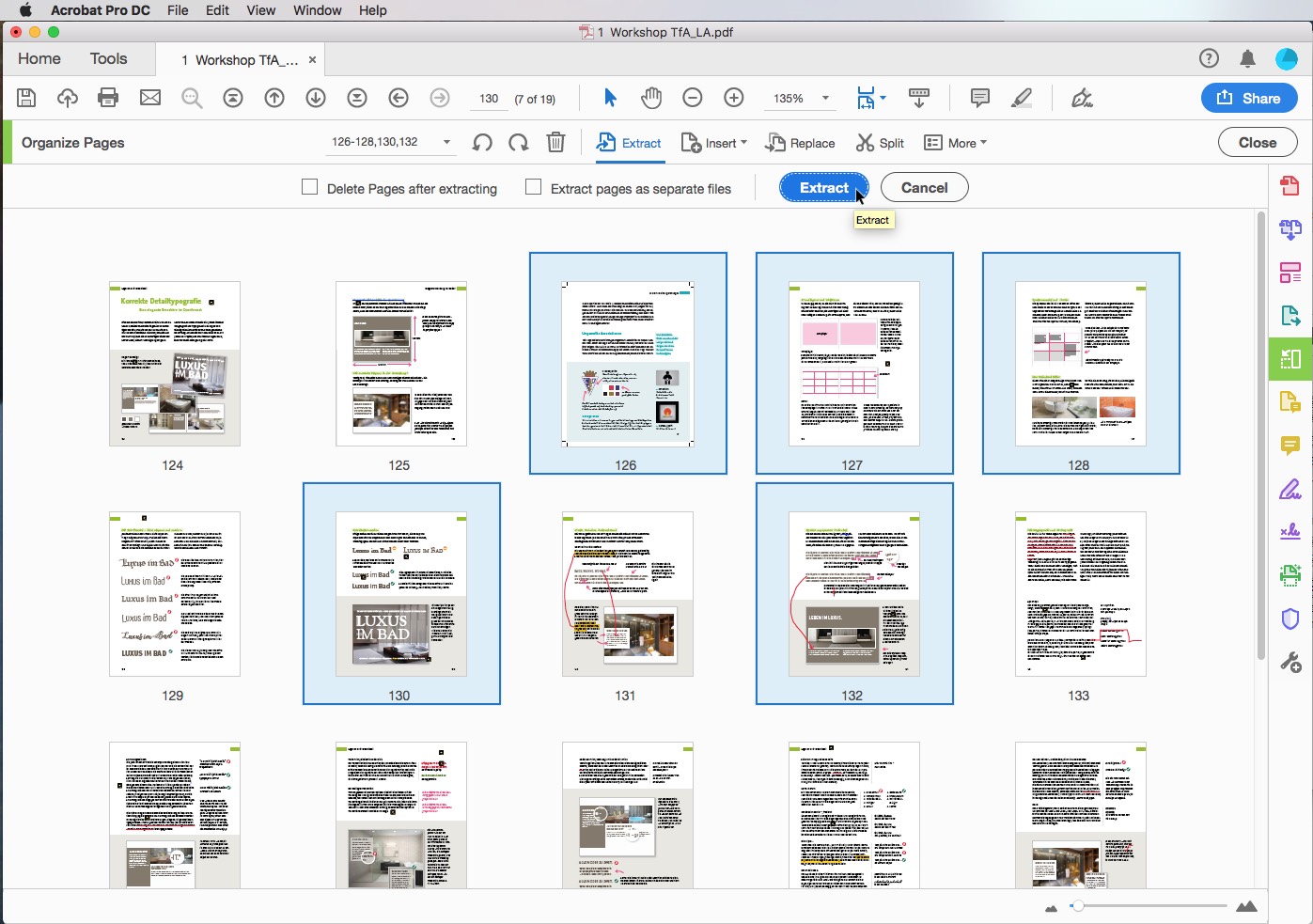This screenshot has height=924, width=1313.
Task: Open the find text magnifier icon
Action: point(192,98)
